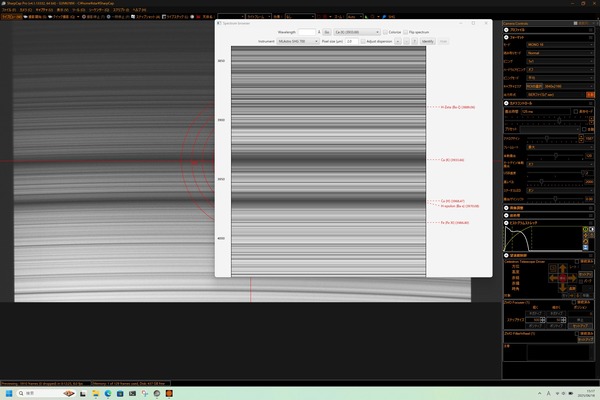Open the File menu in SharpCap
The height and width of the screenshot is (400, 600).
point(9,10)
